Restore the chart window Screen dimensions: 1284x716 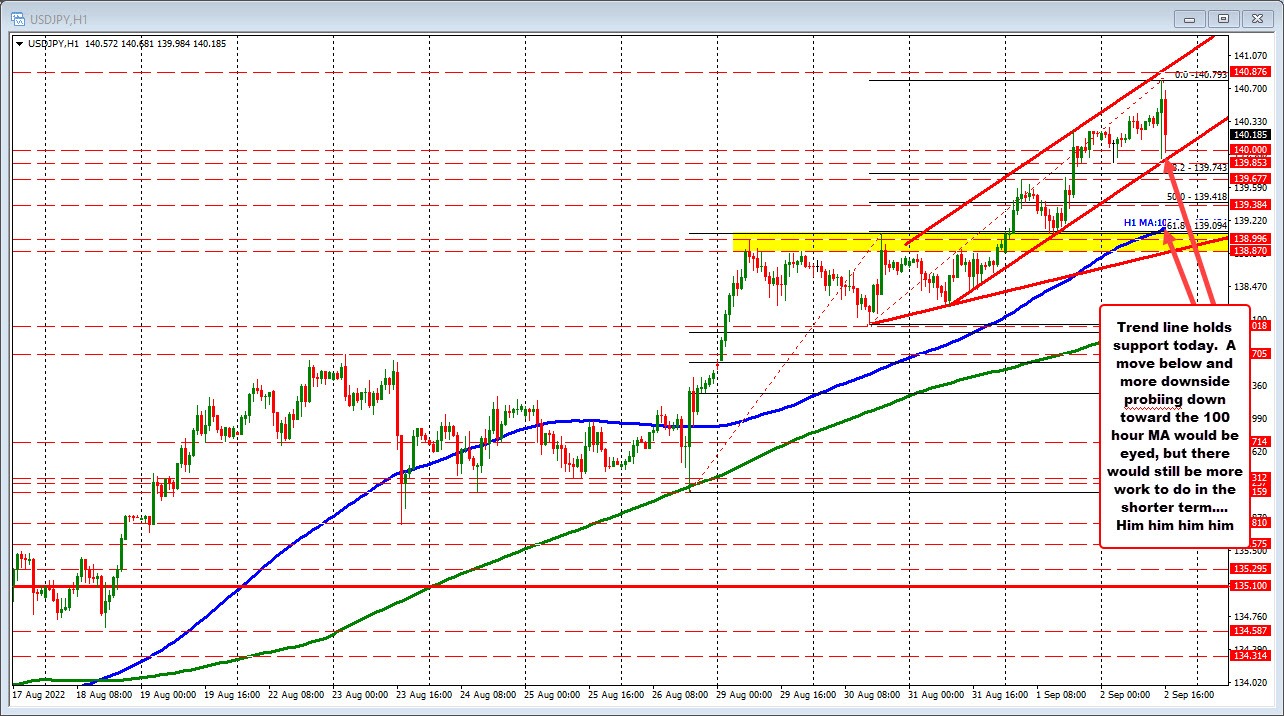[1223, 18]
